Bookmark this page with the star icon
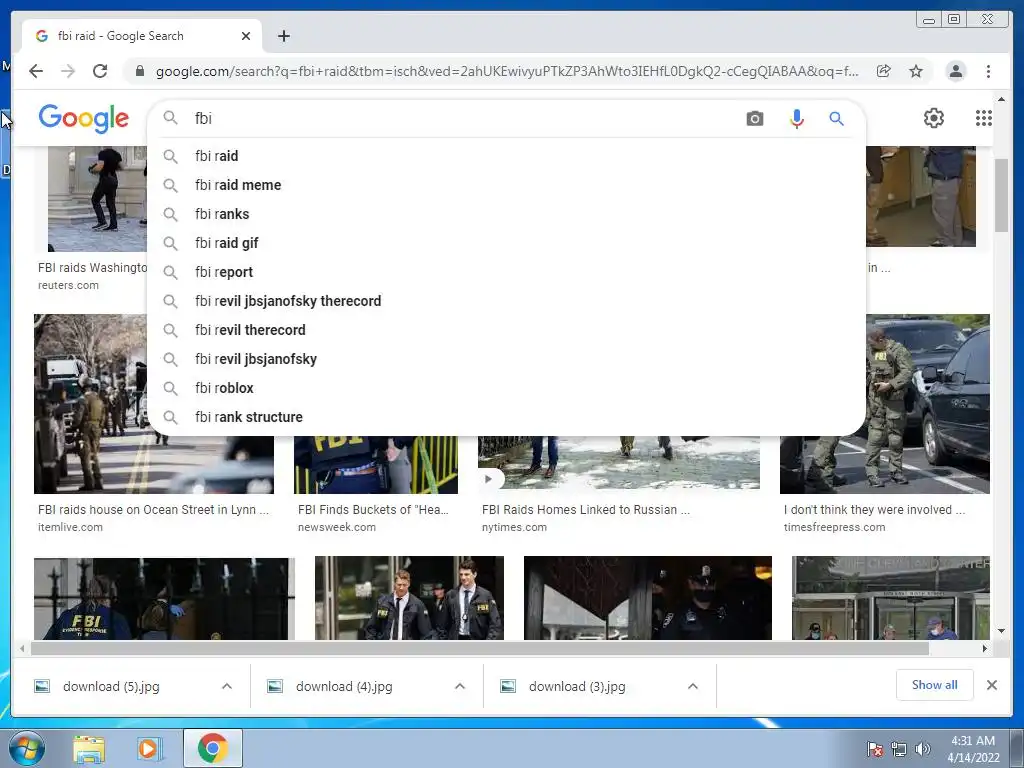Image resolution: width=1024 pixels, height=768 pixels. 916,71
